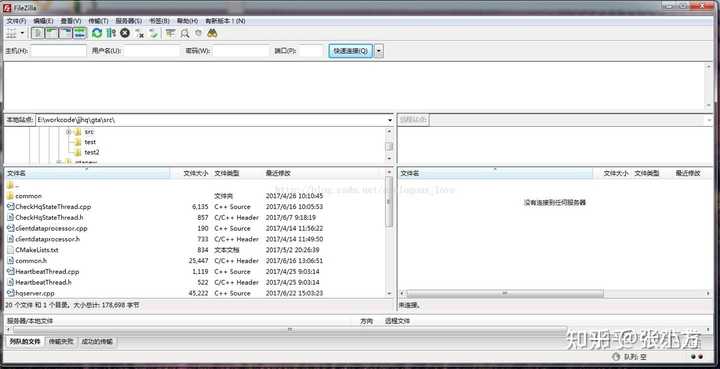The image size is (720, 369).
Task: Open the directory listing filters icon
Action: pyautogui.click(x=170, y=33)
